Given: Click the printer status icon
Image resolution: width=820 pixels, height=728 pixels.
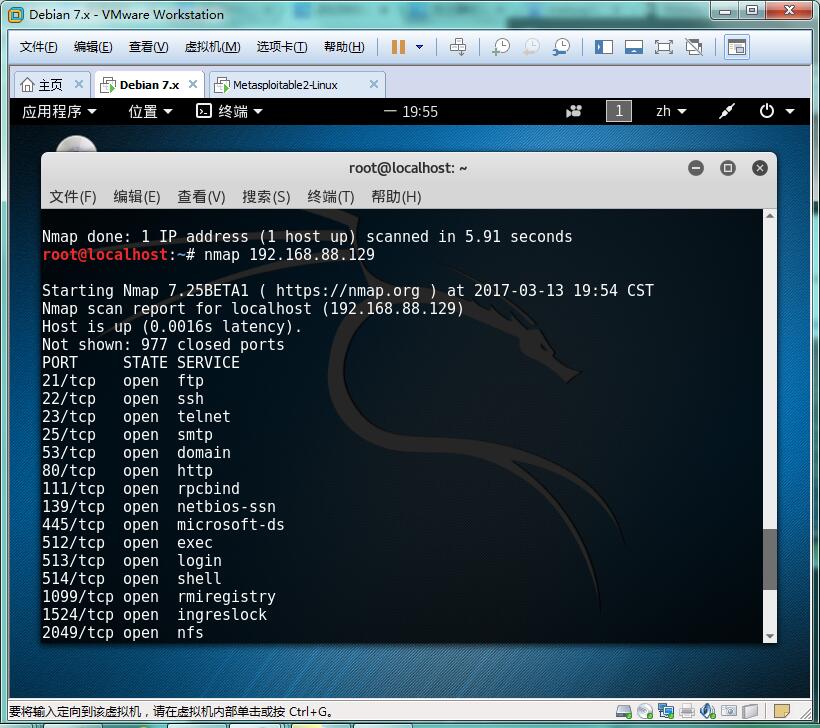Looking at the screenshot, I should (x=687, y=711).
